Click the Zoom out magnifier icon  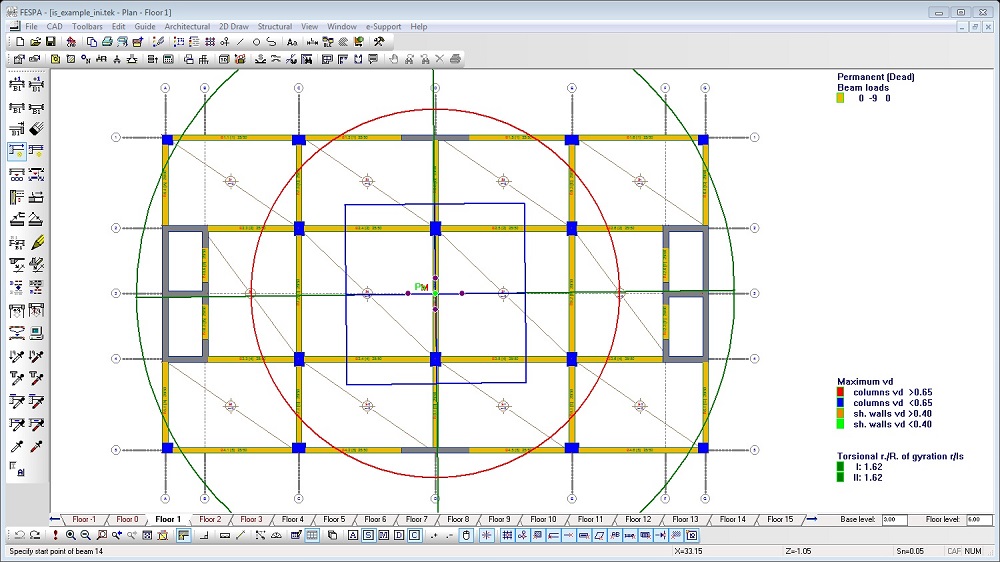85,535
